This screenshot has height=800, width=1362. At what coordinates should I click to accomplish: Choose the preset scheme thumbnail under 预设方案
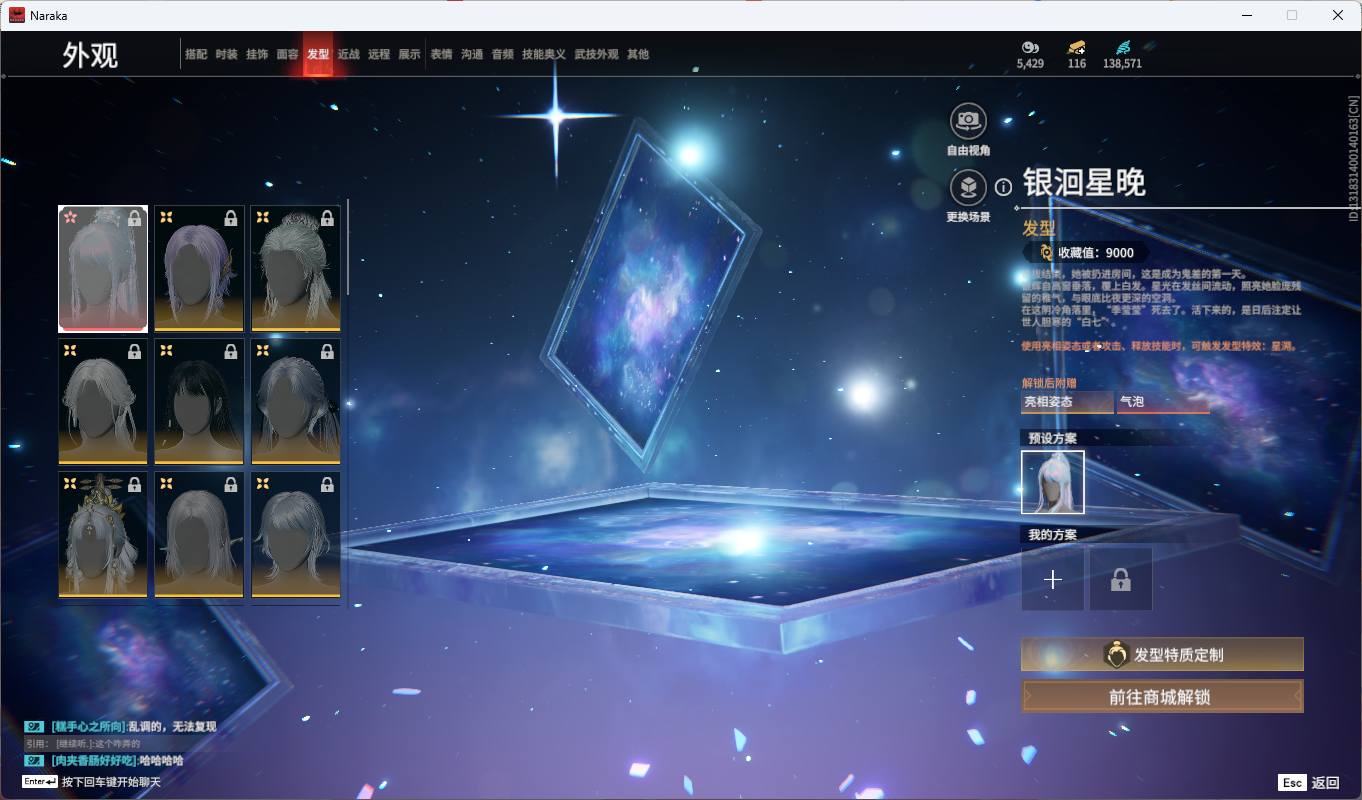click(1052, 482)
